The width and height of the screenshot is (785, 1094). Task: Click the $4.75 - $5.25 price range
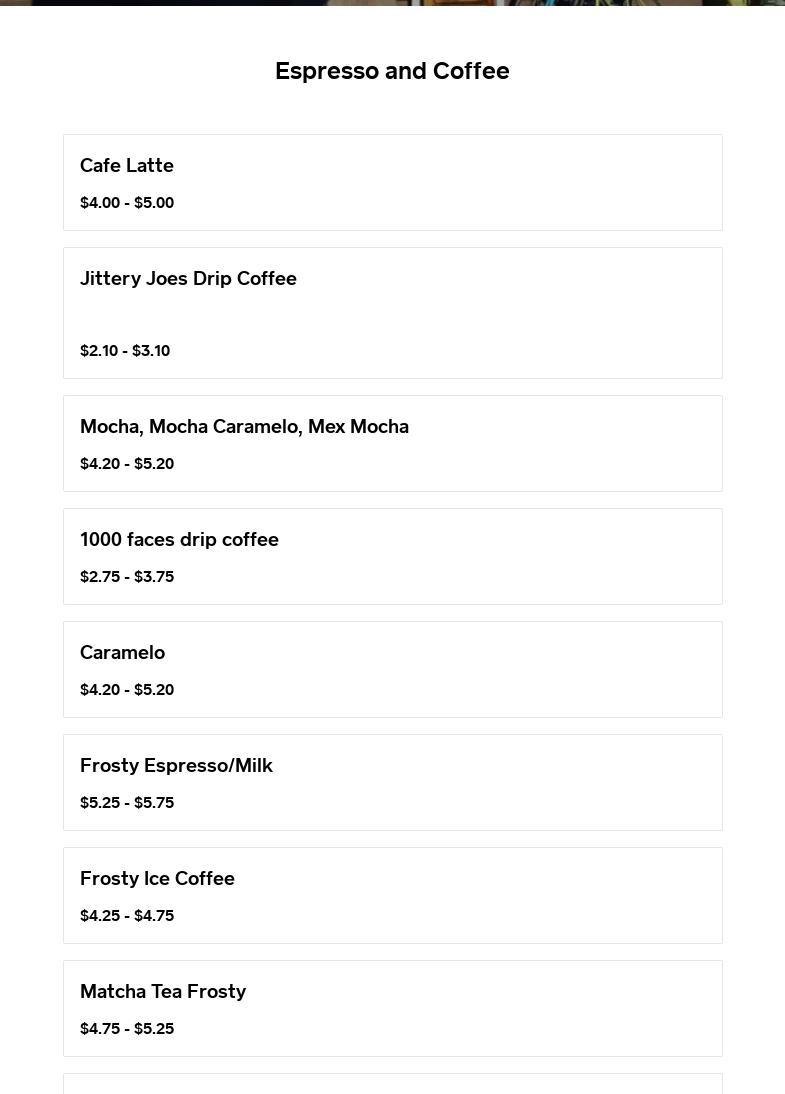(x=127, y=1029)
